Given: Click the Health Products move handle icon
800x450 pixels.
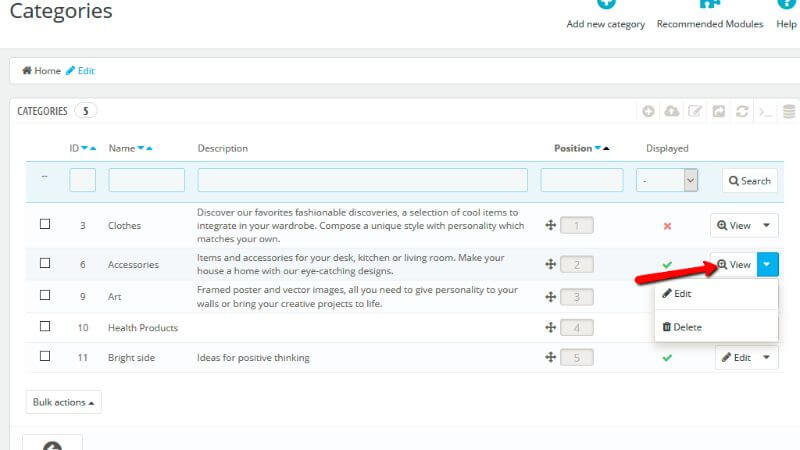Looking at the screenshot, I should 551,328.
